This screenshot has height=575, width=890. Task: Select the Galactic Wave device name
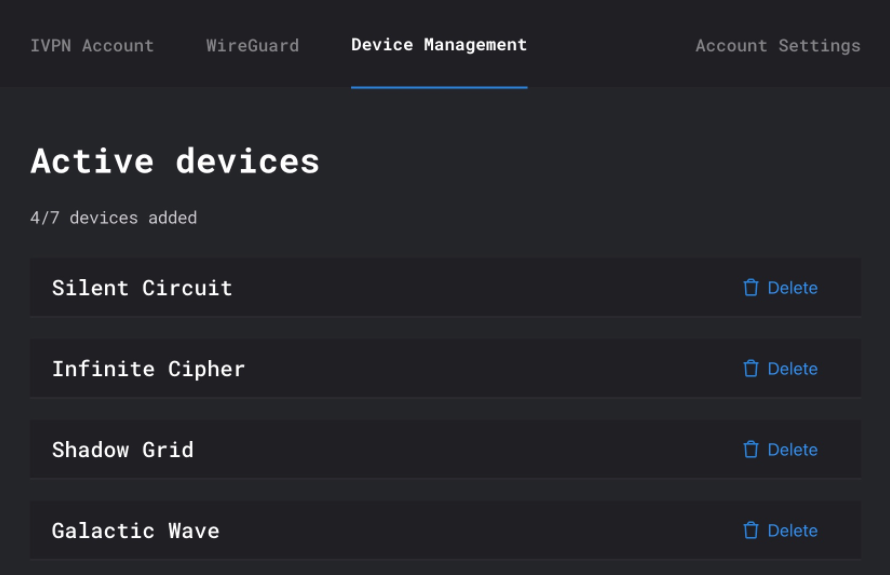(136, 531)
